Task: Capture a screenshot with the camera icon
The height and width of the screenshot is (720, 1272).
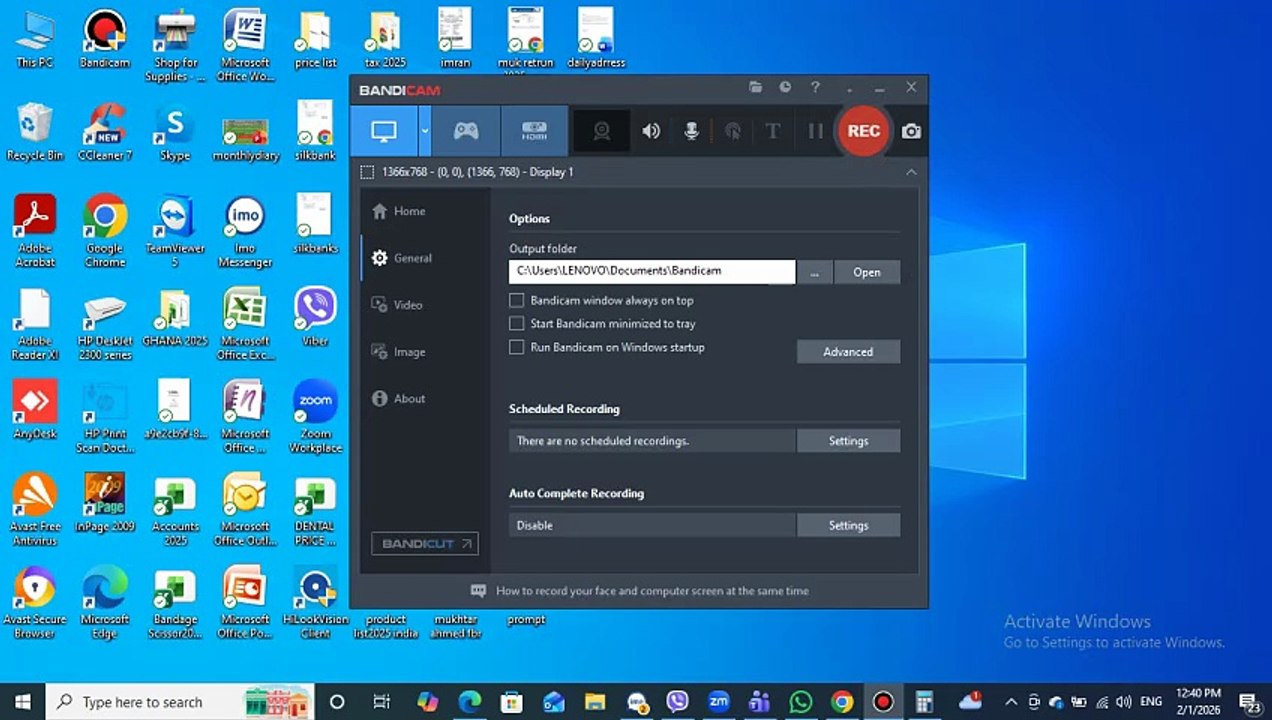Action: (911, 131)
